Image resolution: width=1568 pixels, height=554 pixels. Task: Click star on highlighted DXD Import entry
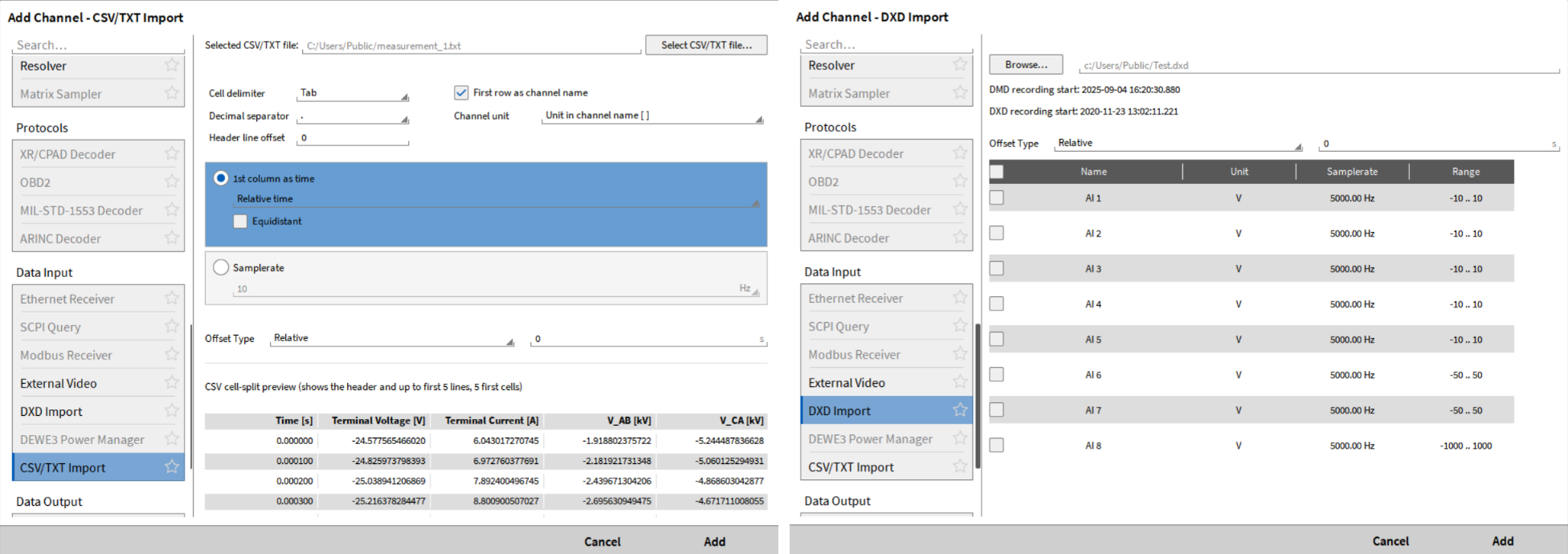point(959,410)
